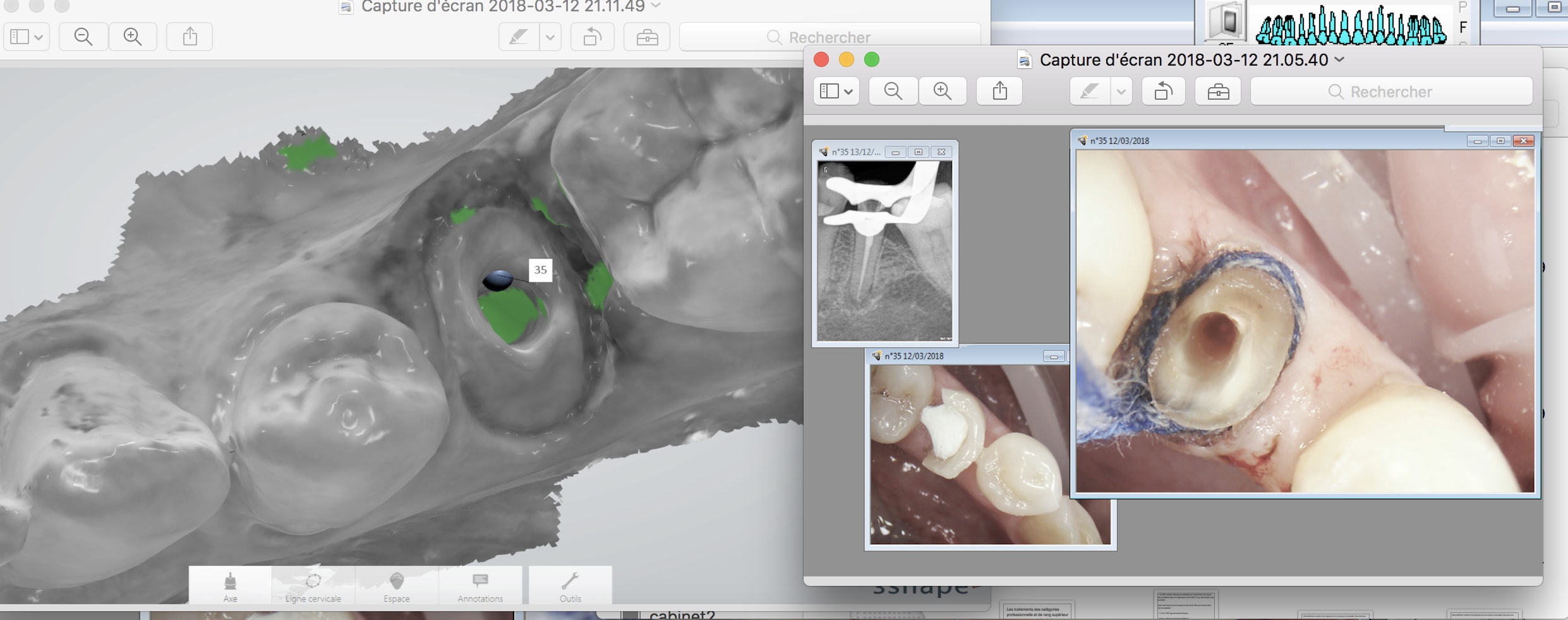Select the Espace tool
The width and height of the screenshot is (1568, 620).
(397, 587)
